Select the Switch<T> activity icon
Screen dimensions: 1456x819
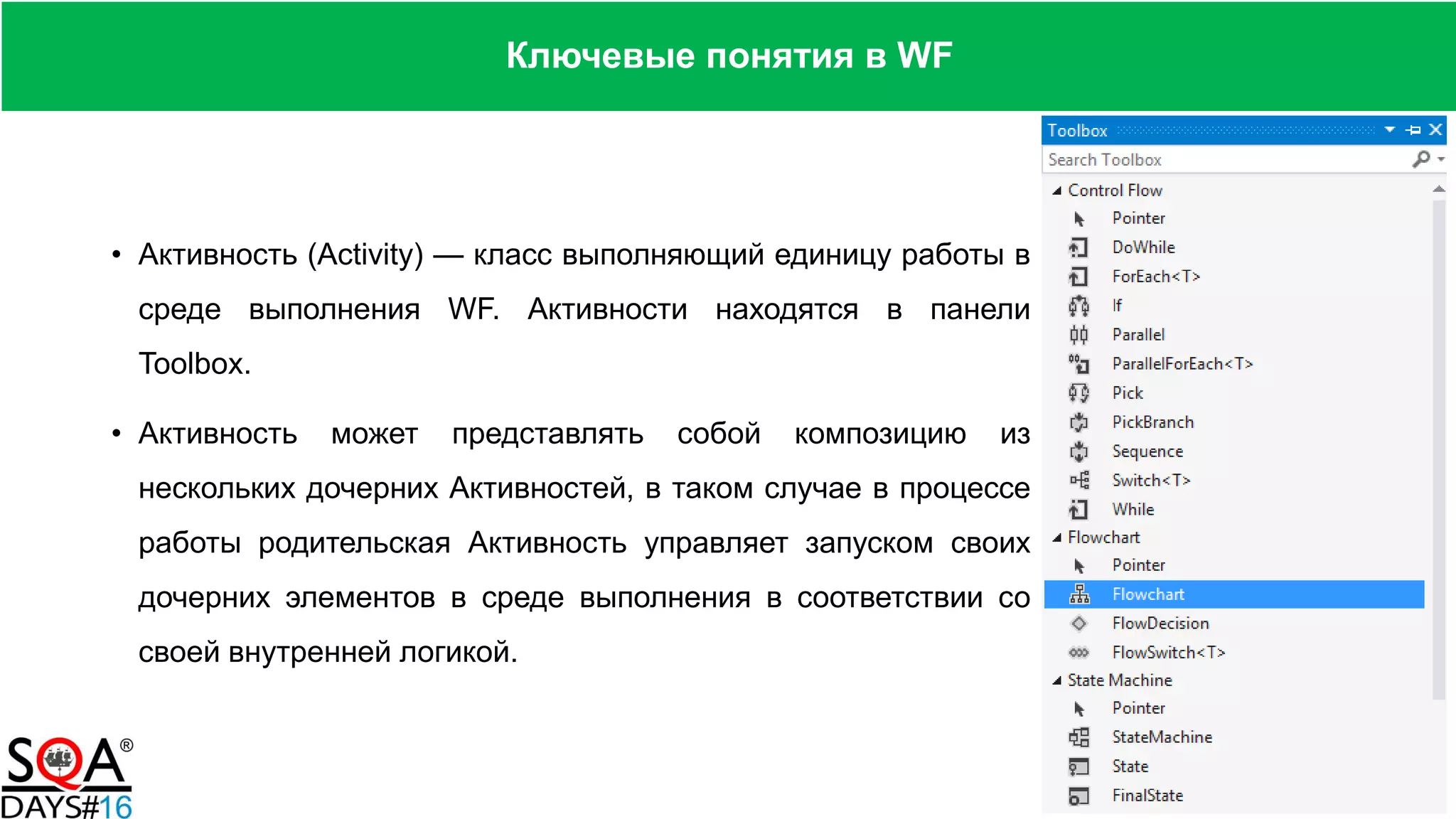click(x=1079, y=481)
